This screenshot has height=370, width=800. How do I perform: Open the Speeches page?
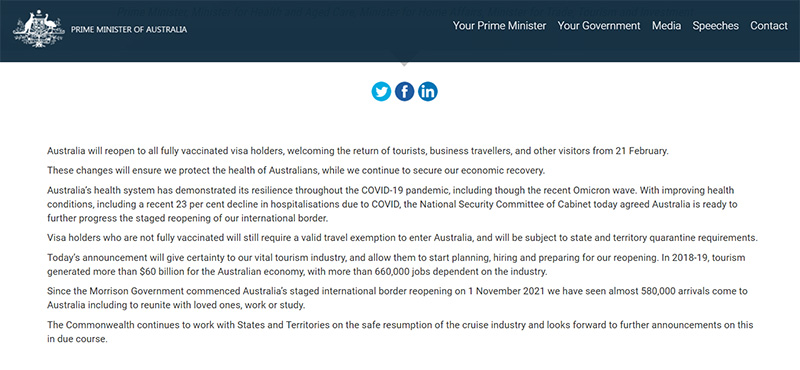715,26
